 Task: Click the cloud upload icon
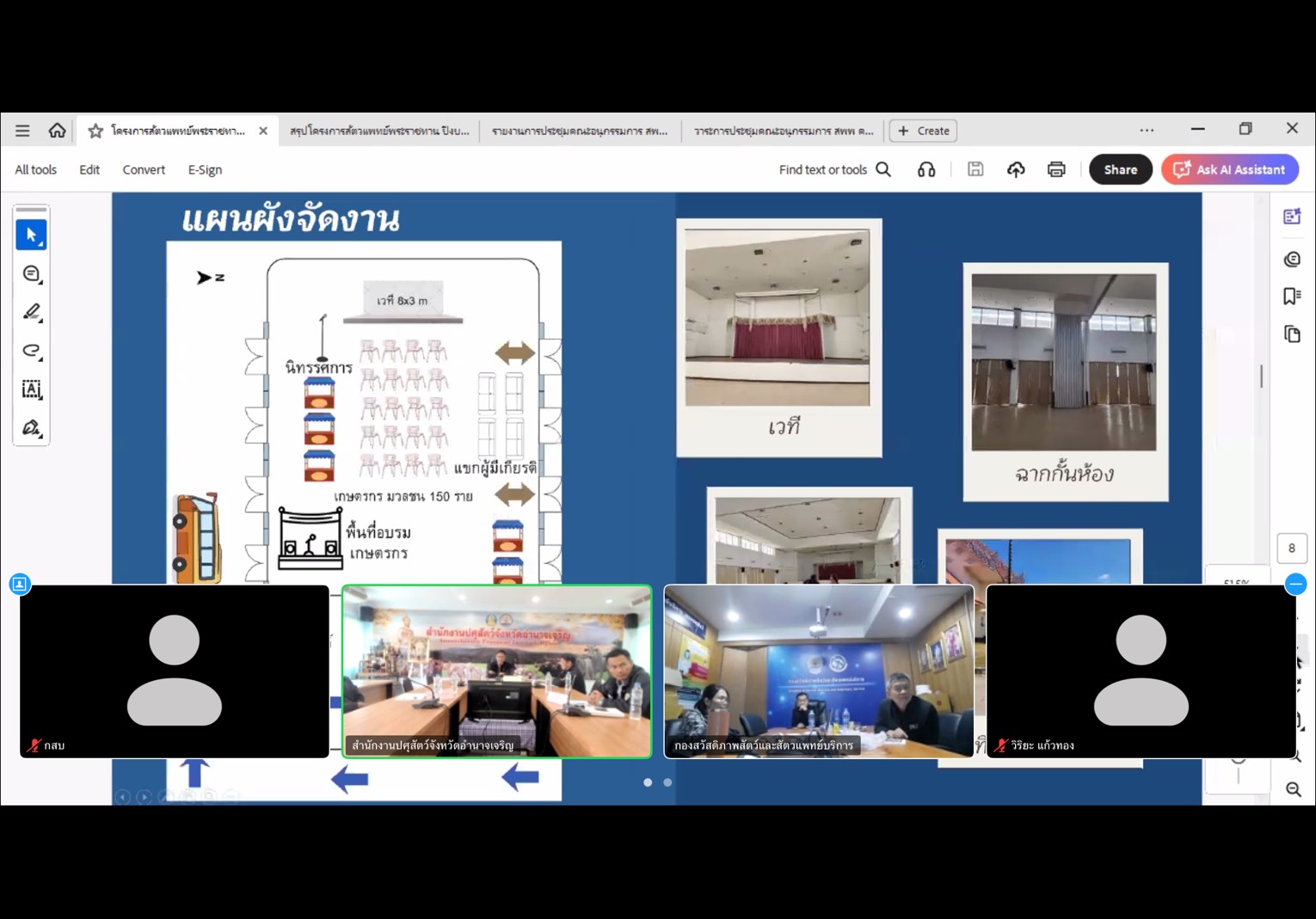tap(1015, 169)
